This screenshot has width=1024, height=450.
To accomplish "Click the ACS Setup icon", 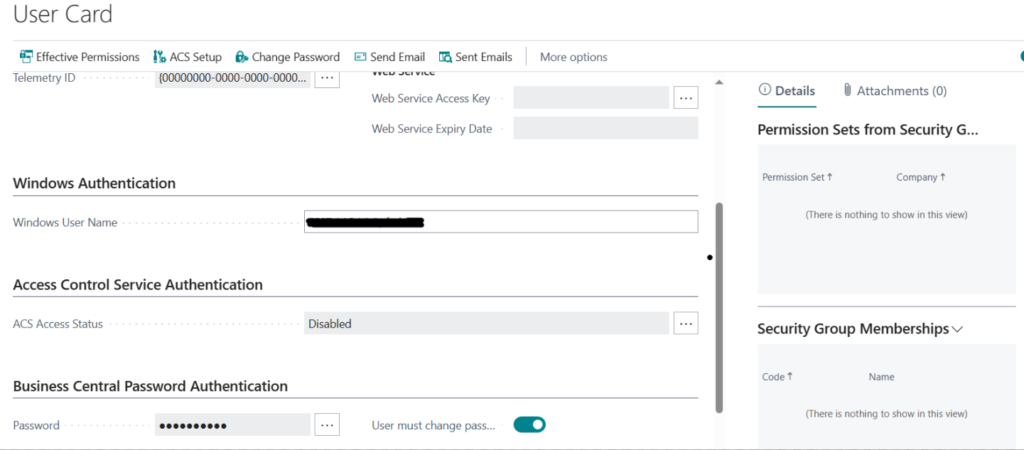I will click(159, 57).
